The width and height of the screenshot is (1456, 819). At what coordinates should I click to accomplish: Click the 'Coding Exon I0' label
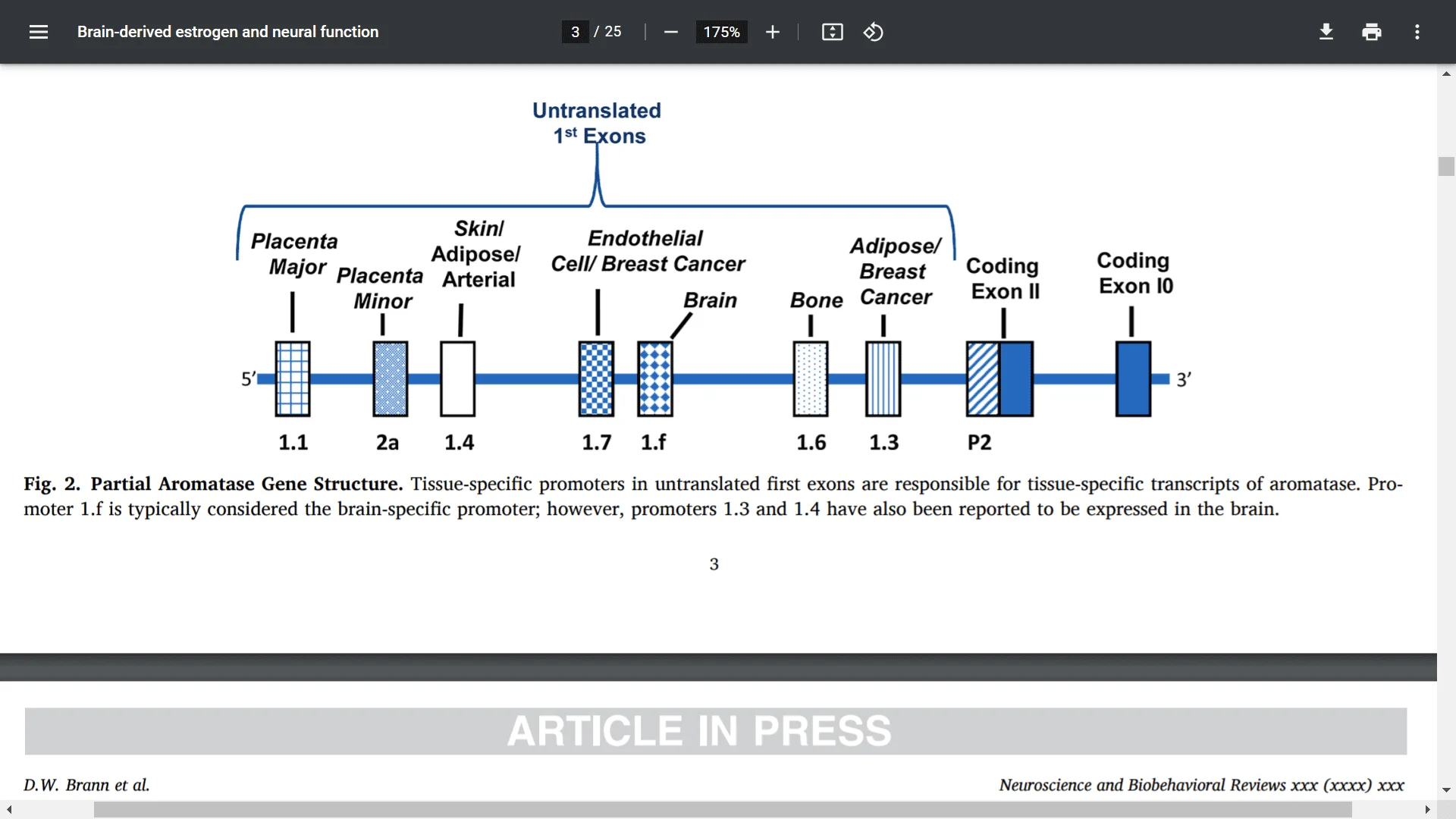point(1134,273)
